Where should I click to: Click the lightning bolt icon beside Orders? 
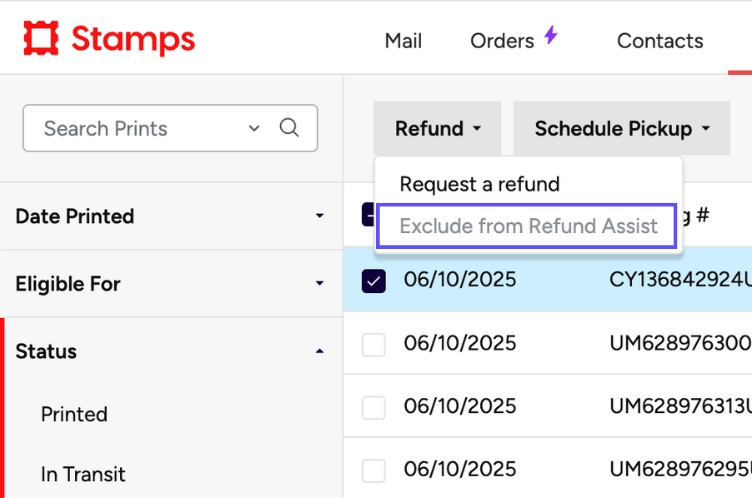(x=551, y=37)
